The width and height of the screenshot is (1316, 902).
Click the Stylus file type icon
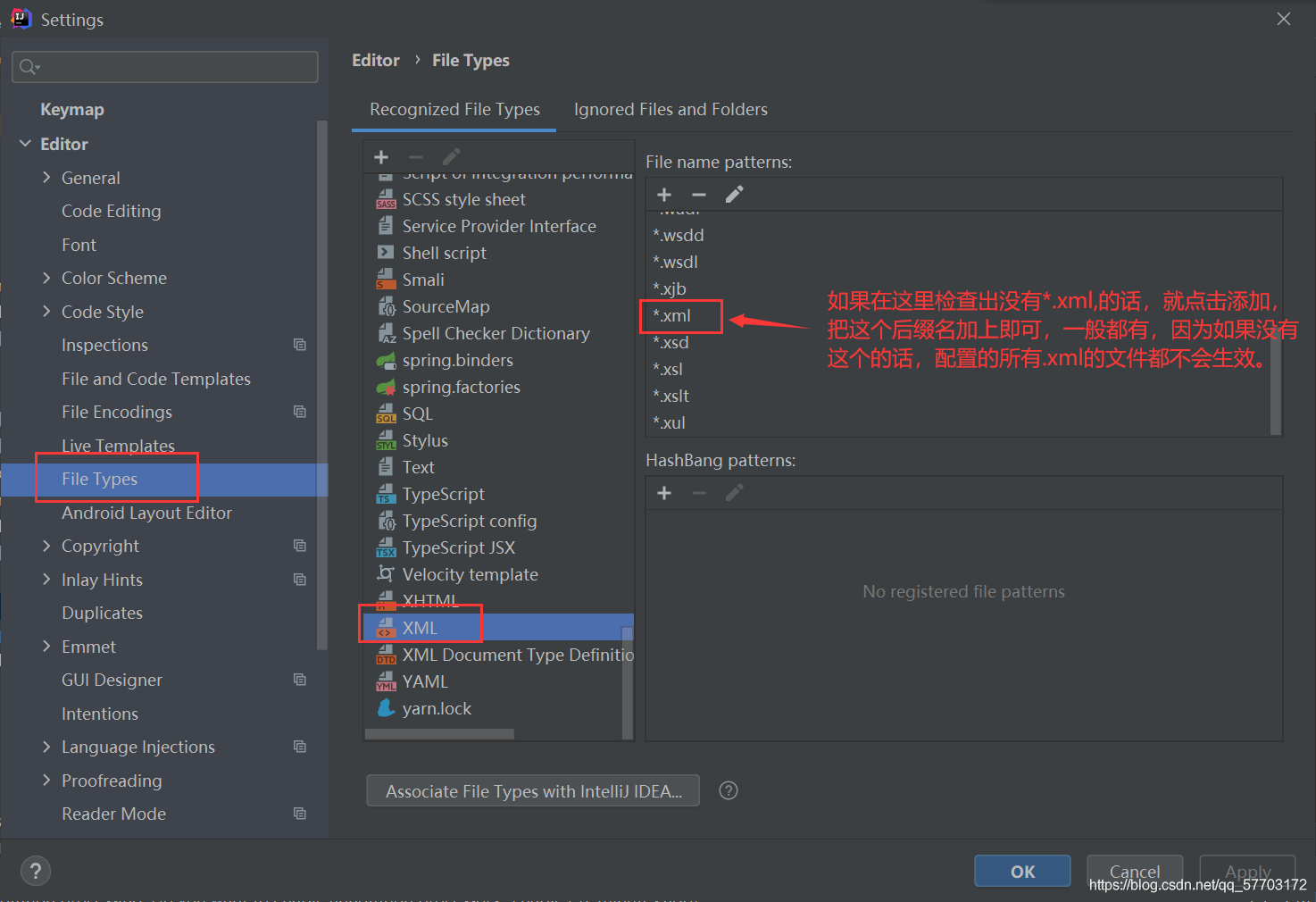pyautogui.click(x=386, y=440)
